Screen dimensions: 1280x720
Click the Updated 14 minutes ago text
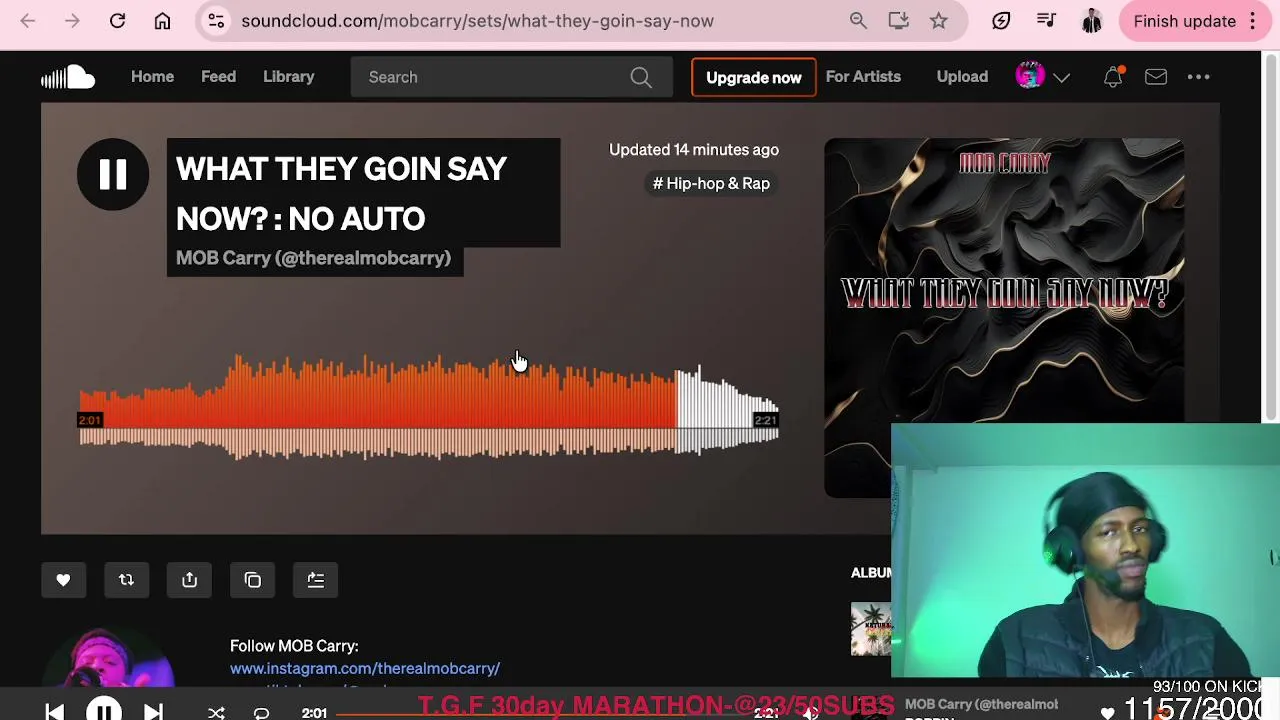pyautogui.click(x=694, y=150)
